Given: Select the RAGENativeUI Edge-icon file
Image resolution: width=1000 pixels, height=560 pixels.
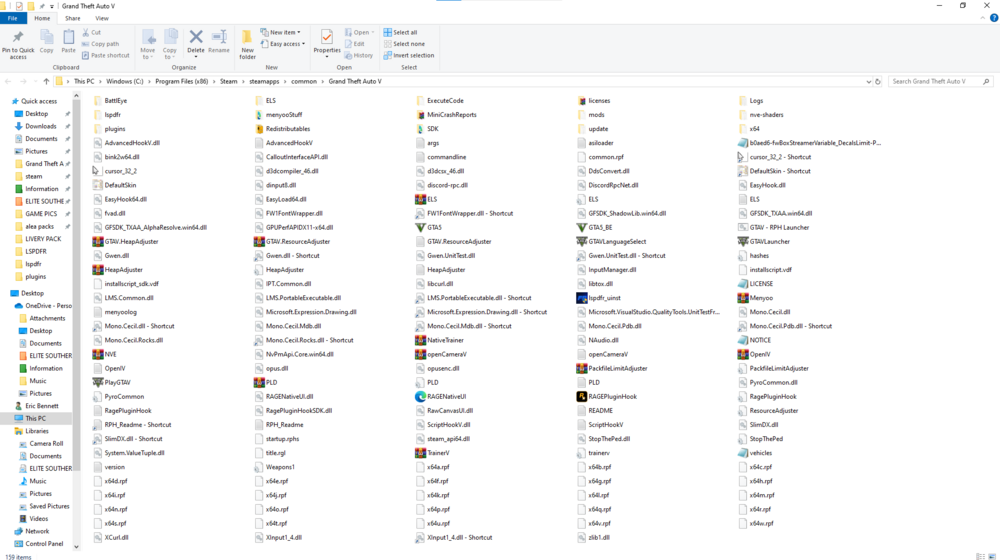Looking at the screenshot, I should (x=420, y=397).
